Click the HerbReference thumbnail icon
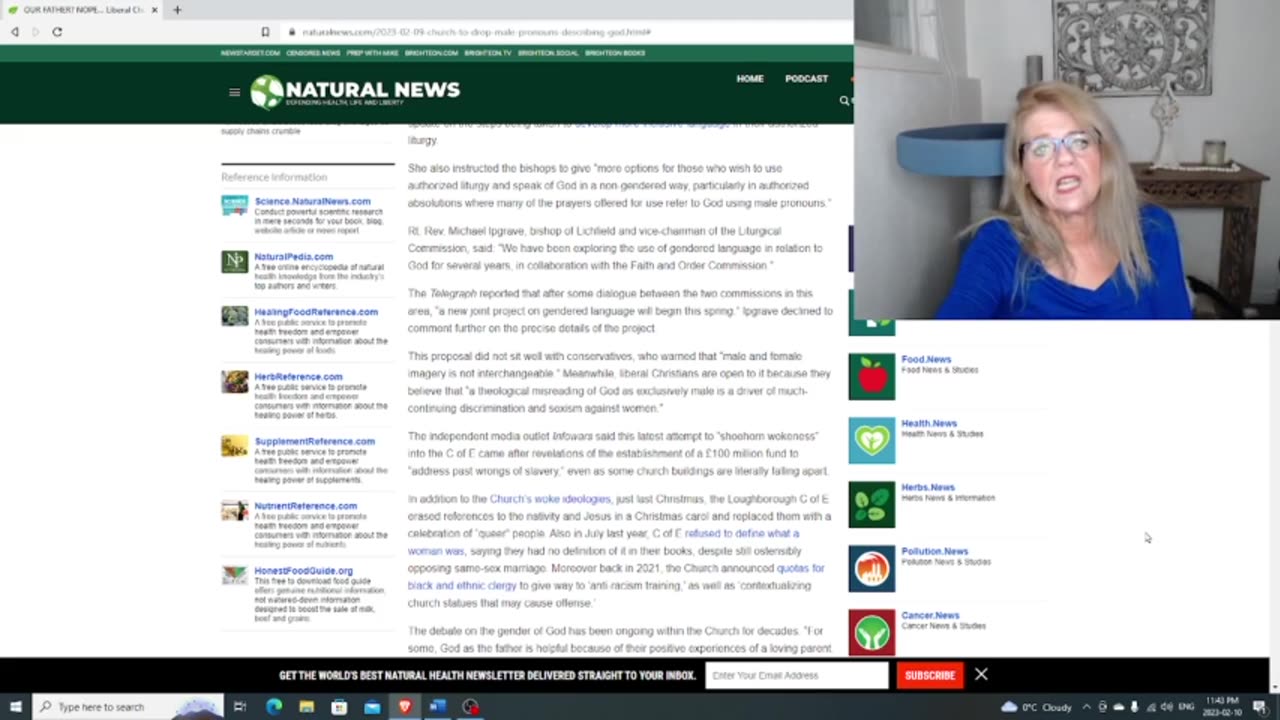The height and width of the screenshot is (720, 1280). tap(235, 381)
